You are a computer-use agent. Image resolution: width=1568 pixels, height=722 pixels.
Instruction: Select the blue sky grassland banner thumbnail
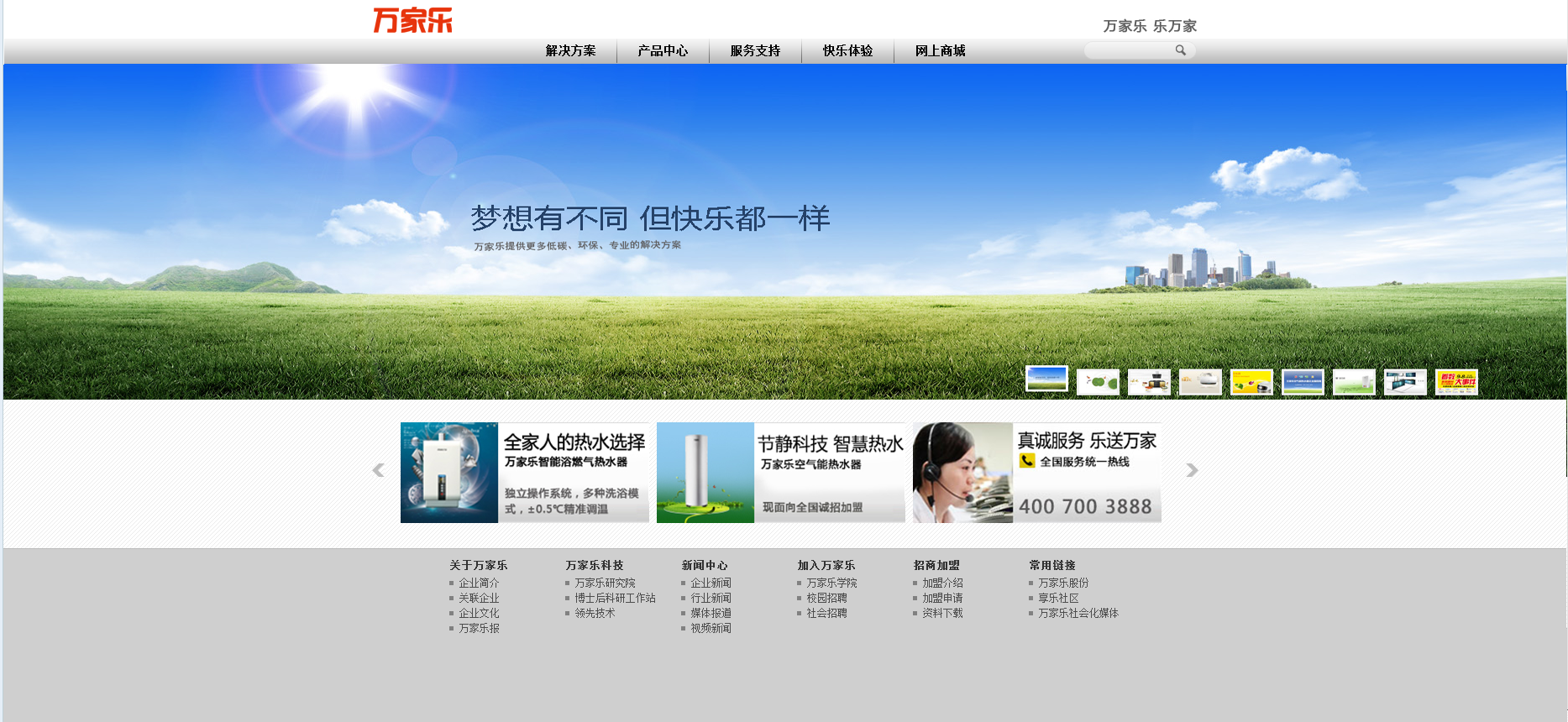(1046, 379)
